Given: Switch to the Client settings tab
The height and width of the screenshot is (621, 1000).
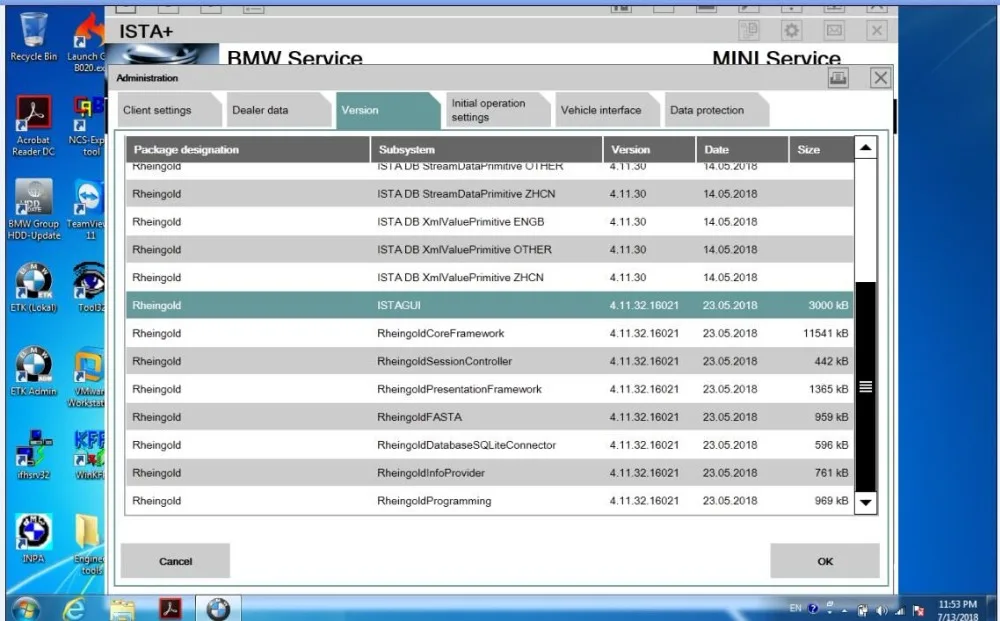Looking at the screenshot, I should click(x=170, y=110).
